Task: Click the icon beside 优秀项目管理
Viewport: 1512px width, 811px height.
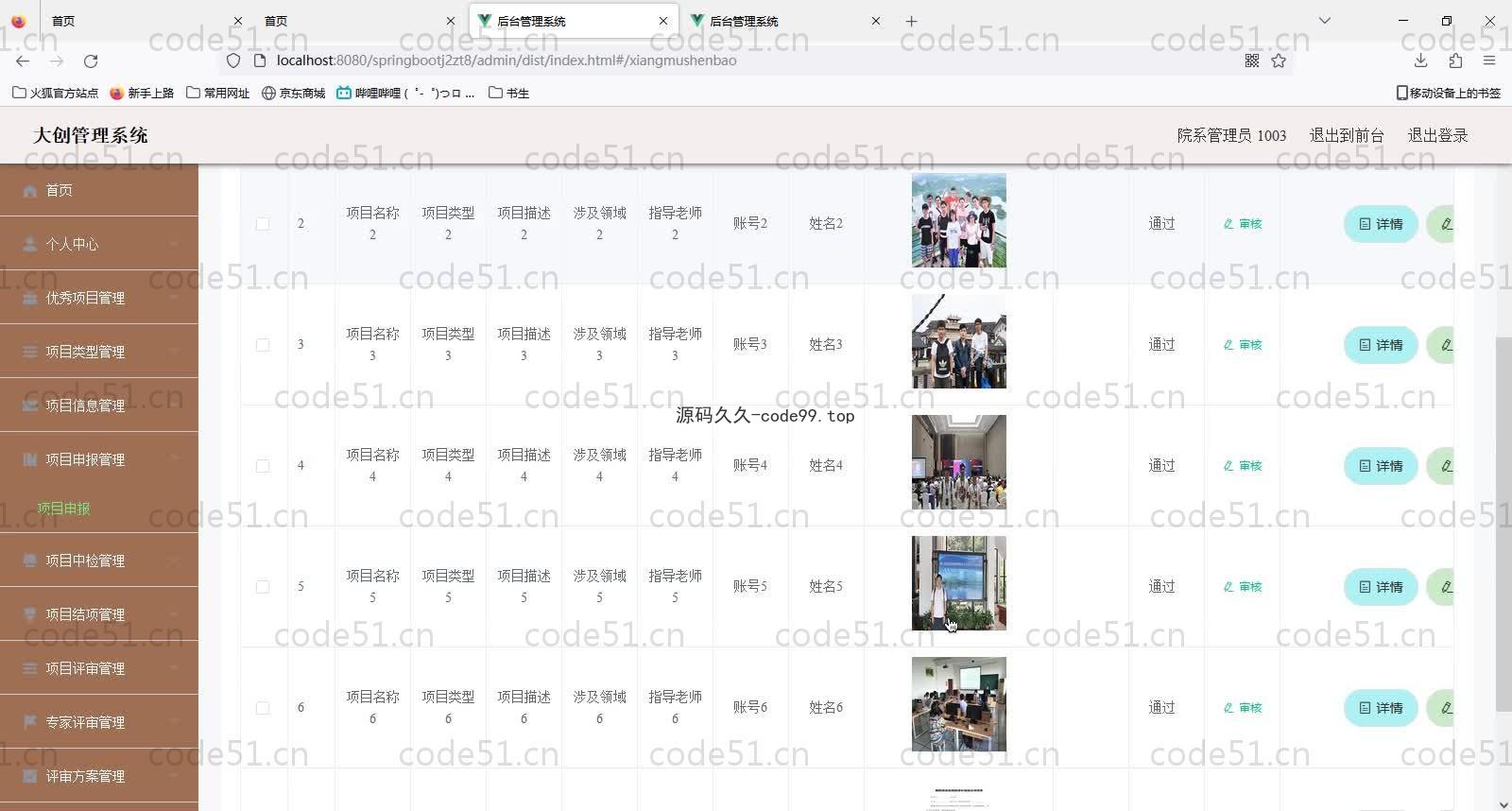Action: [29, 298]
